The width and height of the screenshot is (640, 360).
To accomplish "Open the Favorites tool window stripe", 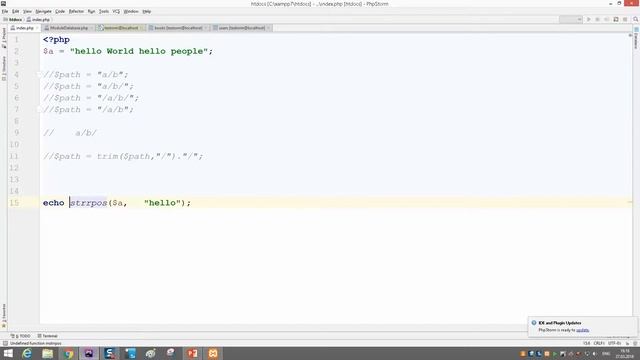I will 4,316.
